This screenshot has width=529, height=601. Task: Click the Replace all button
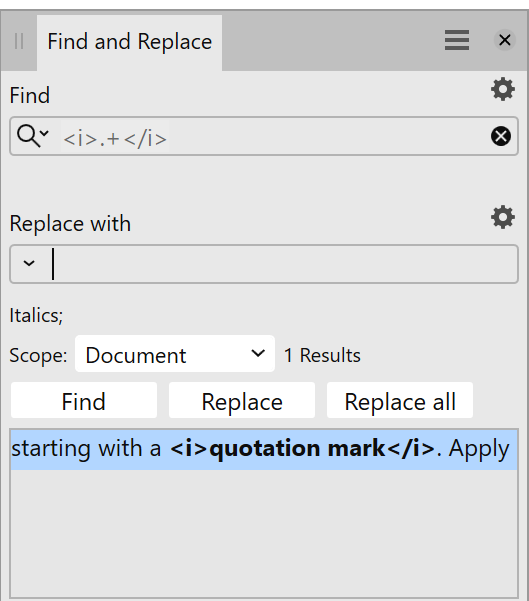tap(400, 401)
